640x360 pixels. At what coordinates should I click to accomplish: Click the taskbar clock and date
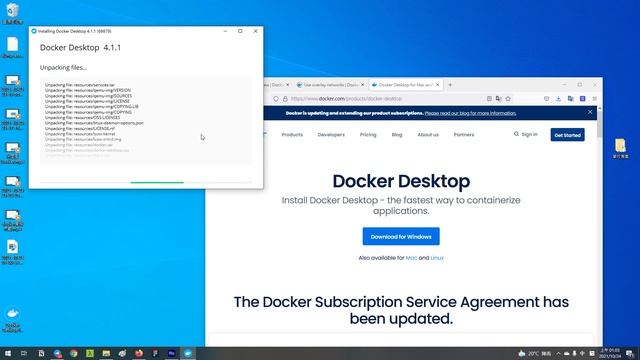pos(610,353)
